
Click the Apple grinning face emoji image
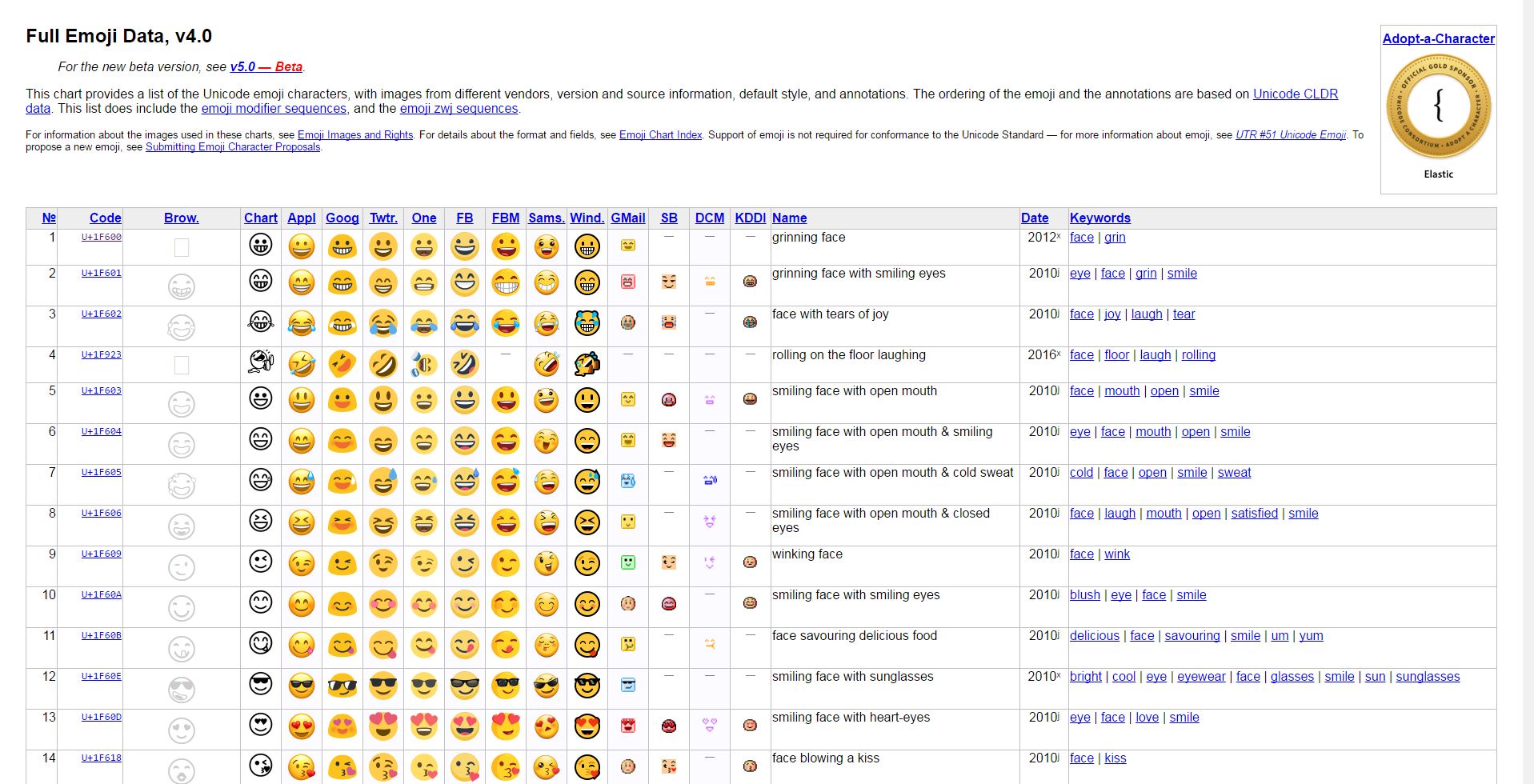point(302,247)
